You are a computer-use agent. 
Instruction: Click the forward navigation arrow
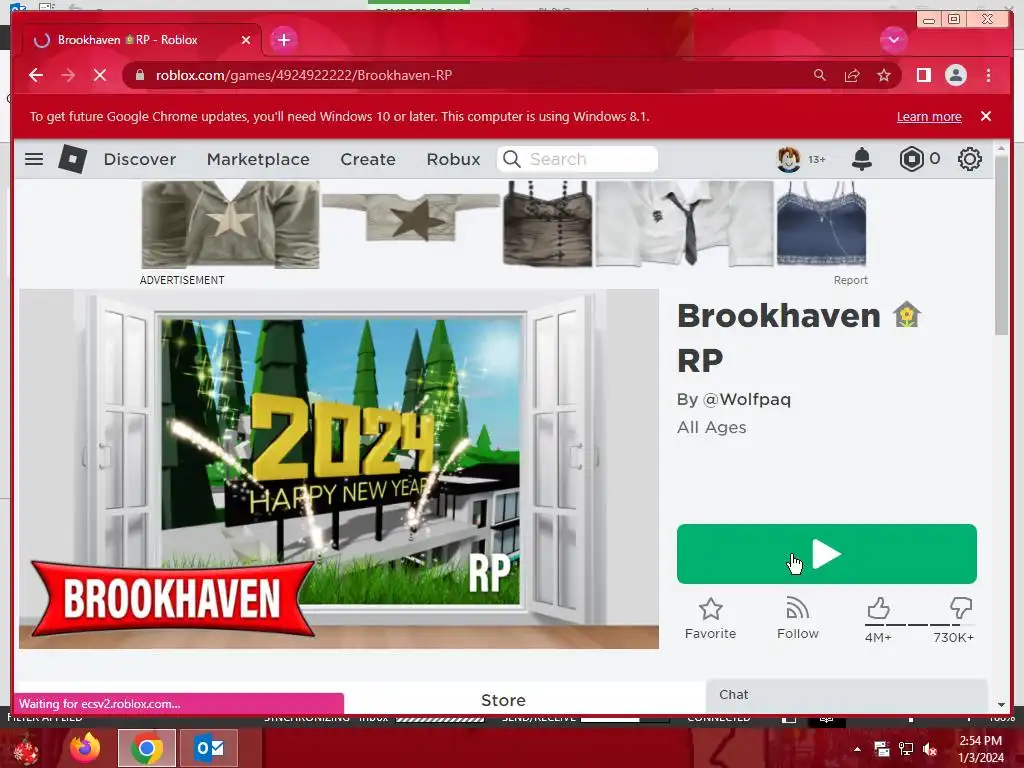[68, 75]
